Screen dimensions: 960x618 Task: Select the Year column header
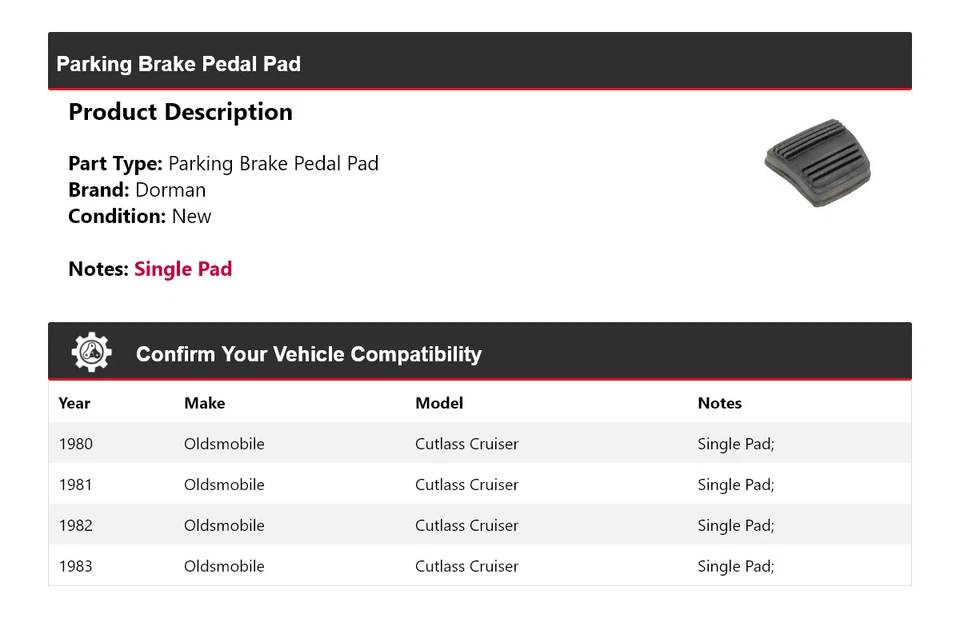(74, 403)
